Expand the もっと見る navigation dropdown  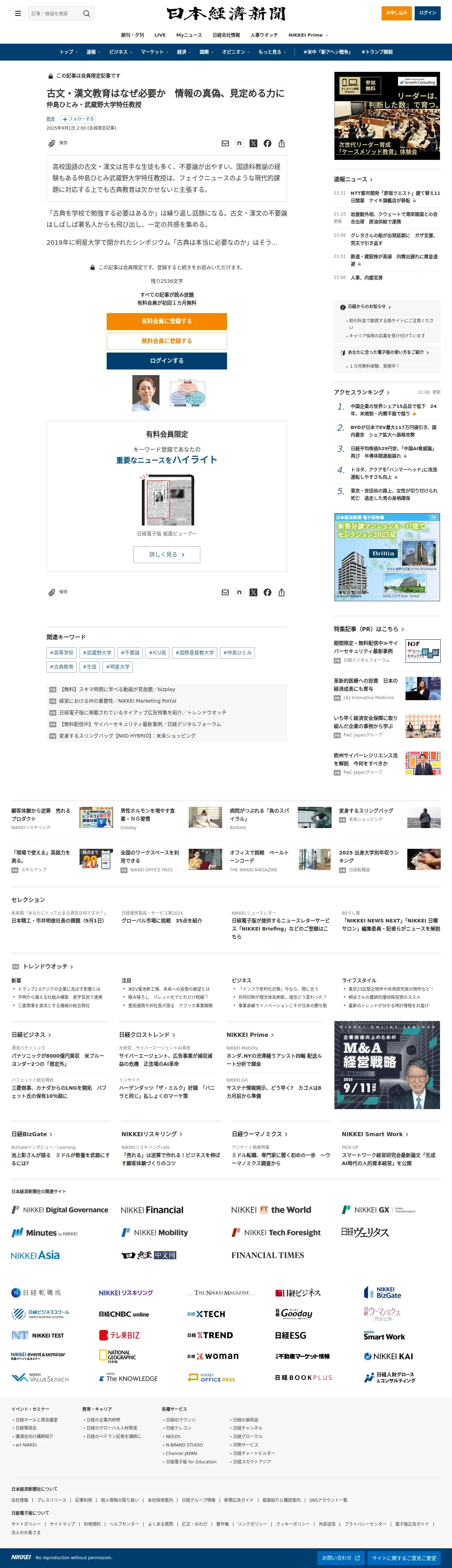pyautogui.click(x=272, y=52)
